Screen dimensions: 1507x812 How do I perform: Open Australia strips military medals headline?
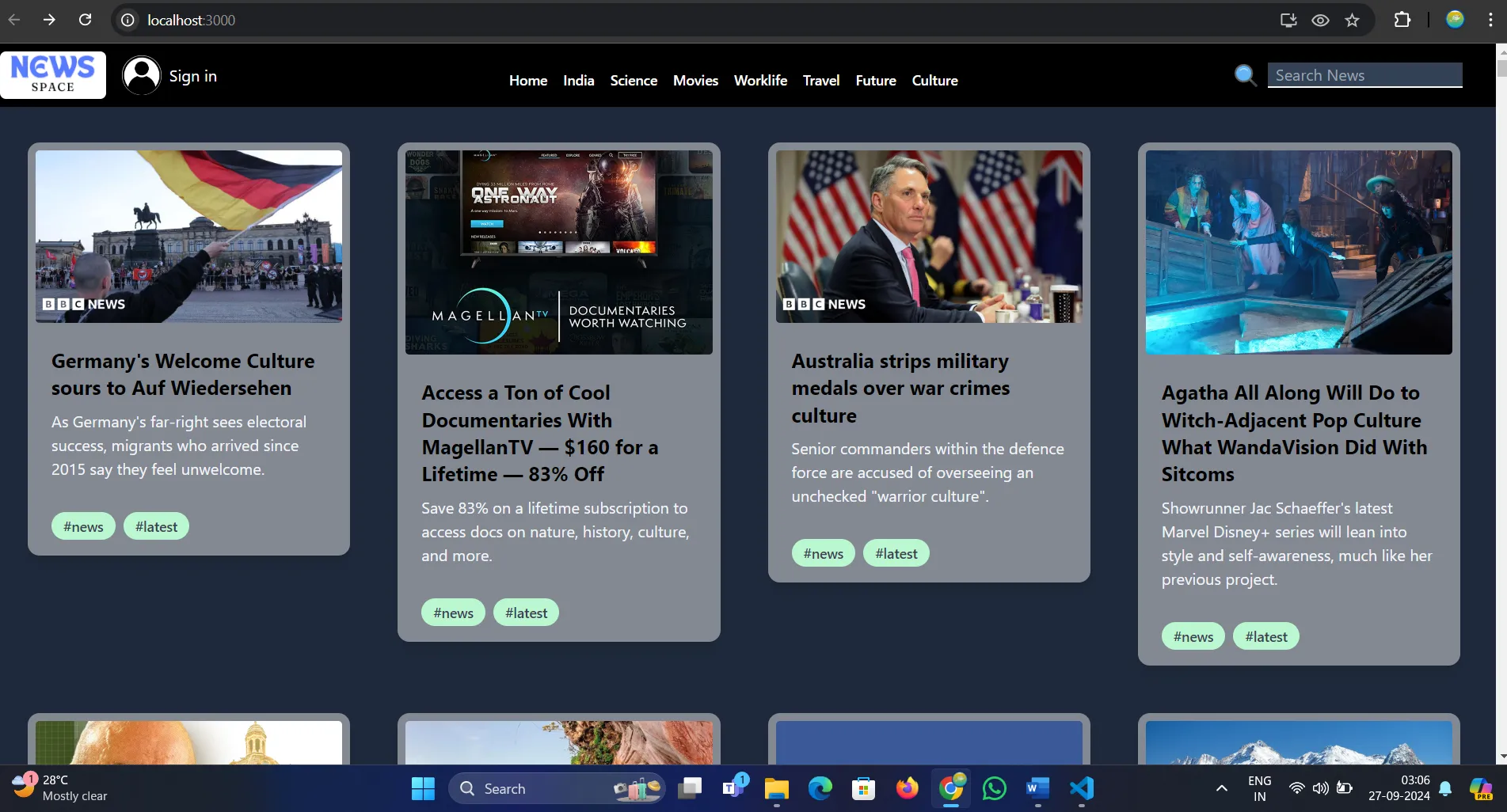point(900,389)
